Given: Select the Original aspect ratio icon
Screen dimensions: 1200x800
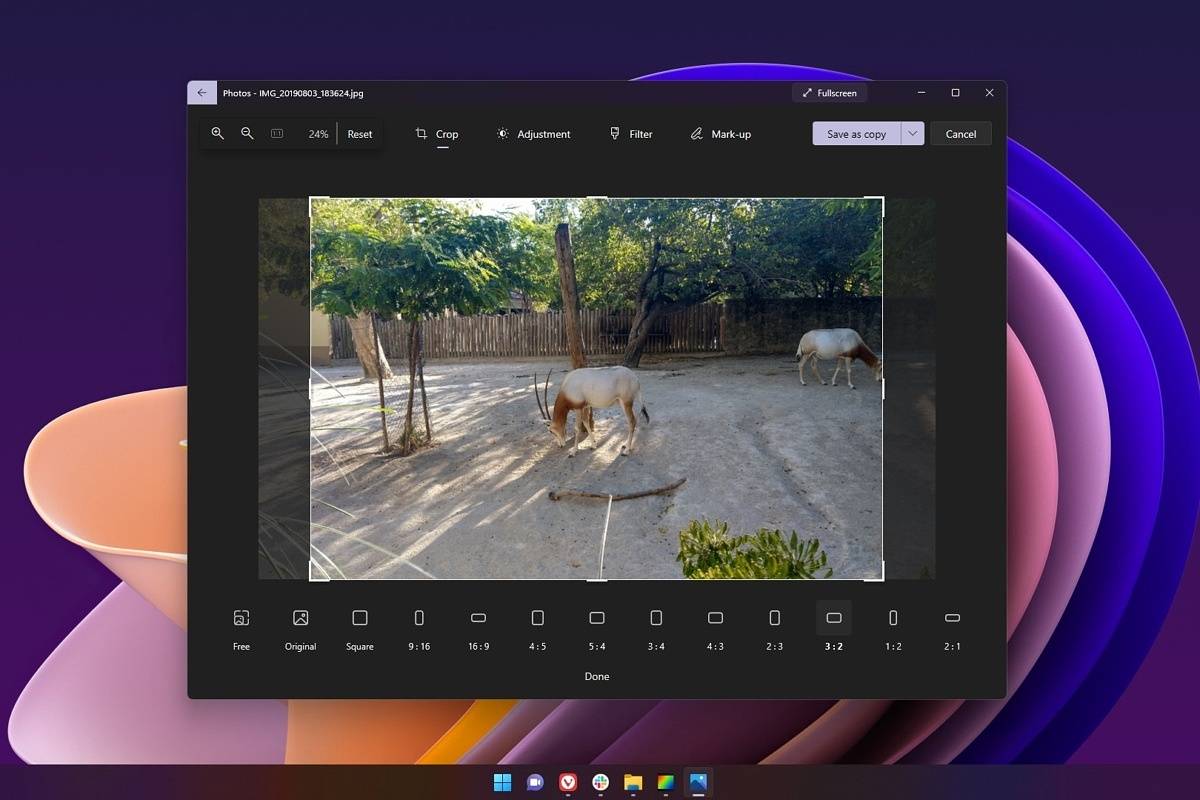Looking at the screenshot, I should pos(300,618).
